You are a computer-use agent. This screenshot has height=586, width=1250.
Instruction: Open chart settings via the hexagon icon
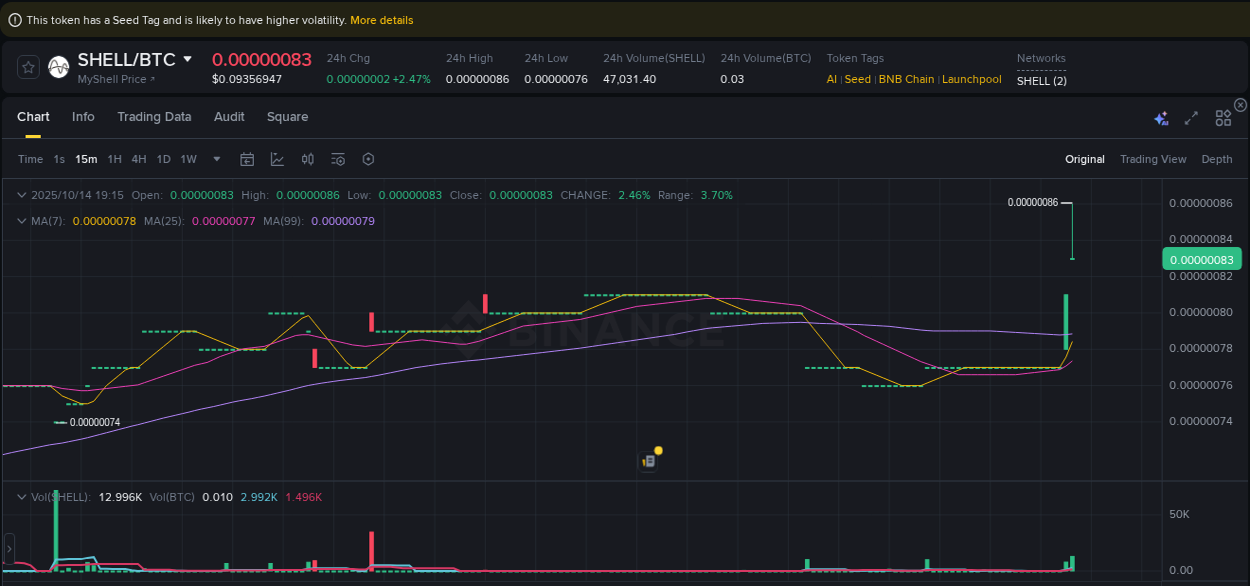(367, 159)
